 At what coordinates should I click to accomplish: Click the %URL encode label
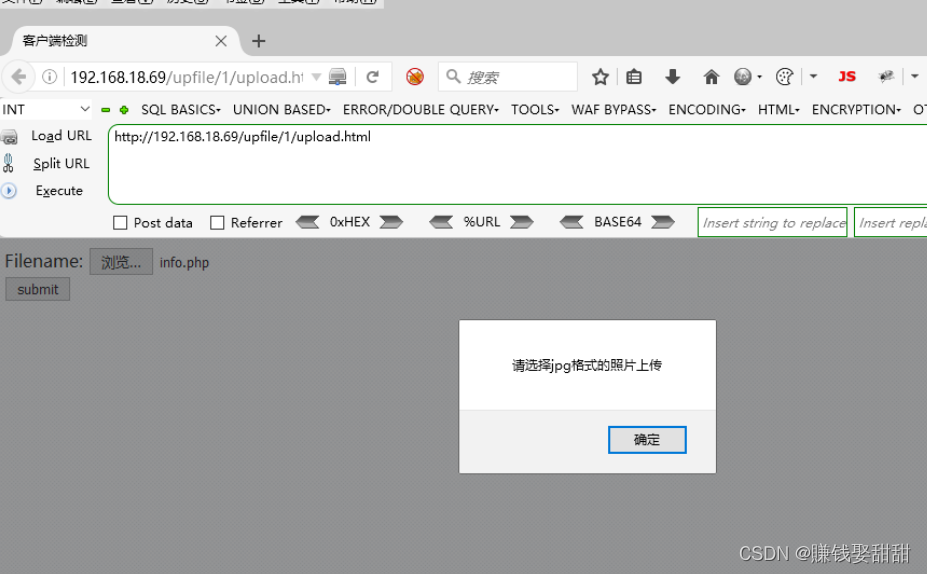point(481,222)
